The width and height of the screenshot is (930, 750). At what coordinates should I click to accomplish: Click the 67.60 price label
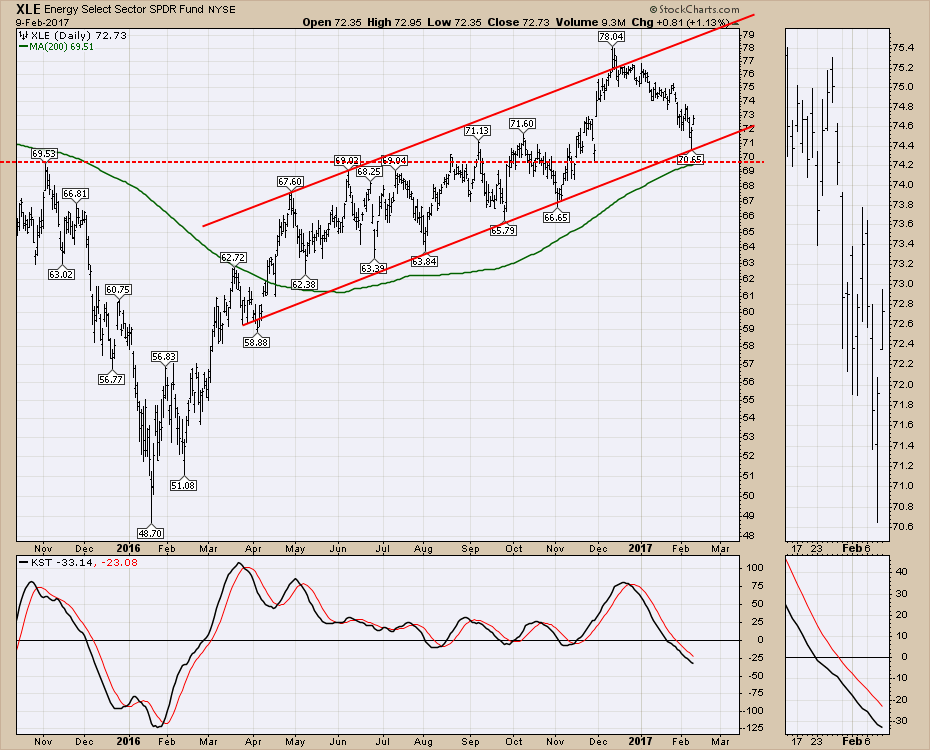(x=291, y=181)
